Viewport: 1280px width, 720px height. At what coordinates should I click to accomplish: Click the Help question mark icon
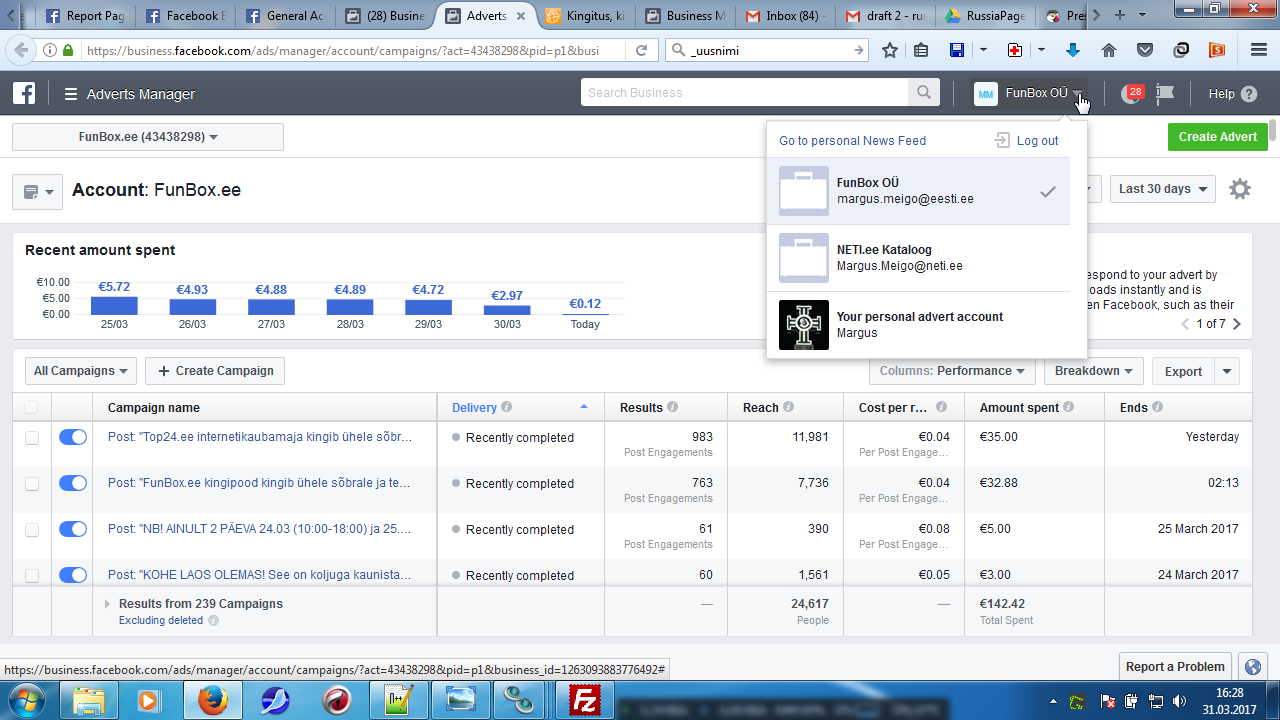point(1249,94)
